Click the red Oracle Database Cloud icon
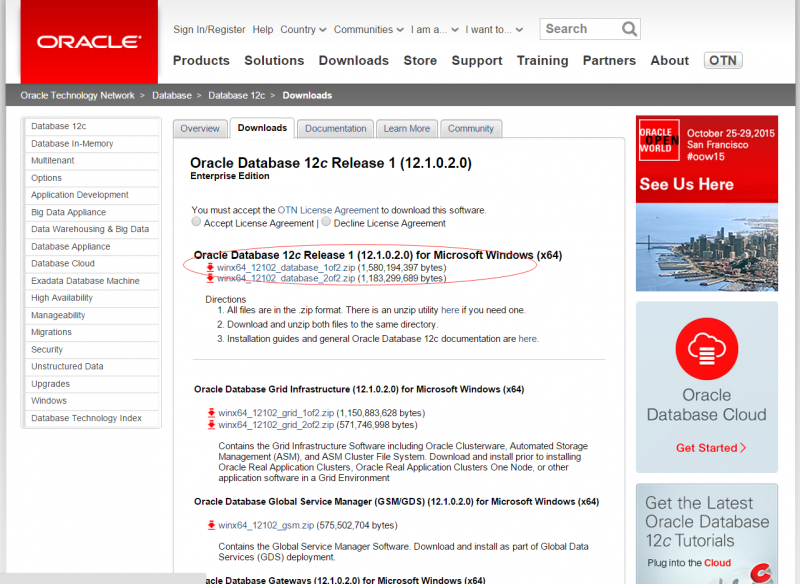This screenshot has height=584, width=800. (707, 349)
